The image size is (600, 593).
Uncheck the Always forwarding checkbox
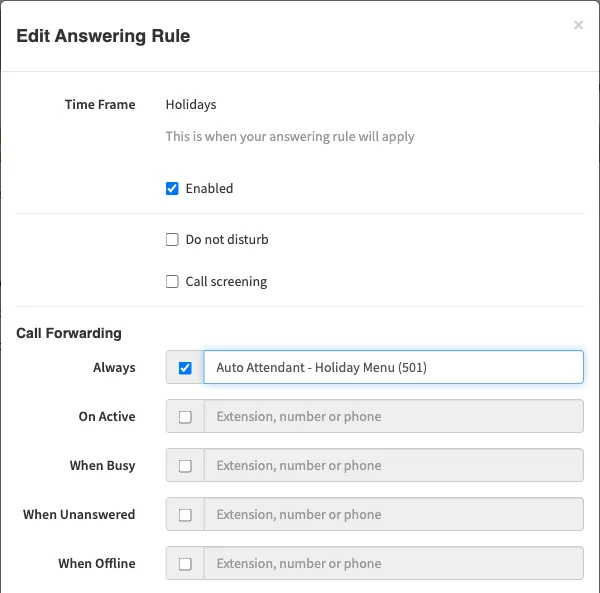point(185,368)
